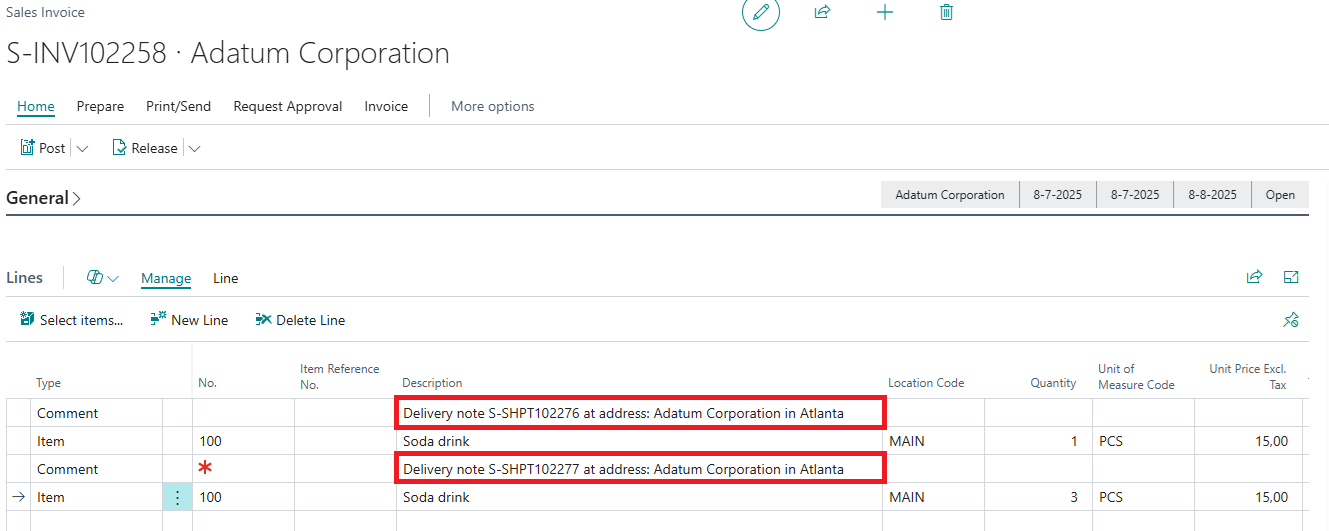Open the Copilot dropdown in Lines
The width and height of the screenshot is (1329, 531).
(x=103, y=278)
